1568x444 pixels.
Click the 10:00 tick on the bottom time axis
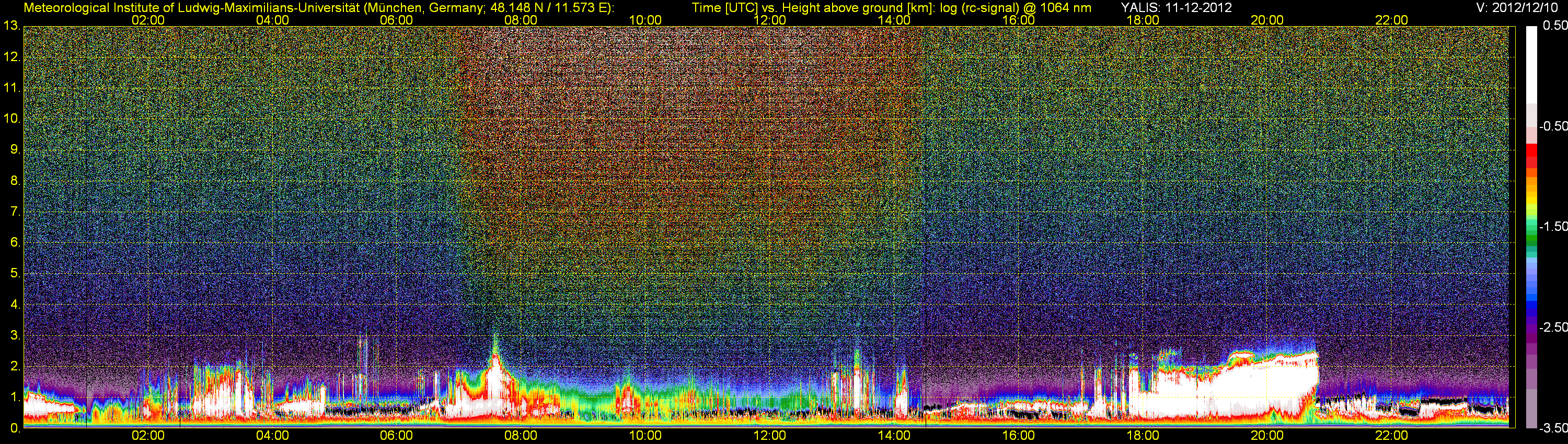645,436
